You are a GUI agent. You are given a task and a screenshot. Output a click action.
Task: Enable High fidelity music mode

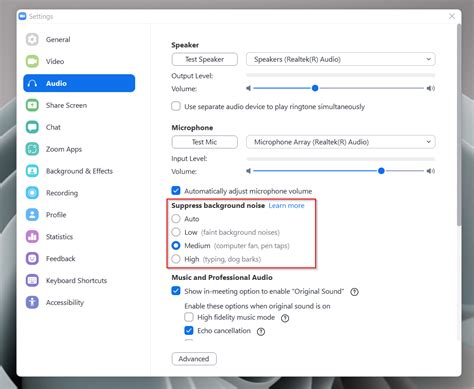point(189,317)
